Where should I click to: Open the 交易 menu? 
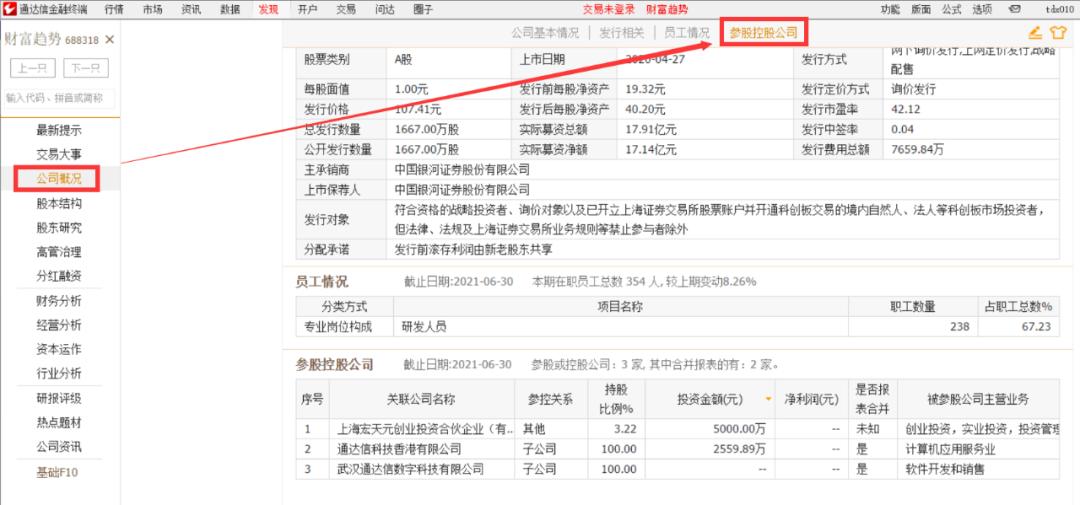[346, 9]
